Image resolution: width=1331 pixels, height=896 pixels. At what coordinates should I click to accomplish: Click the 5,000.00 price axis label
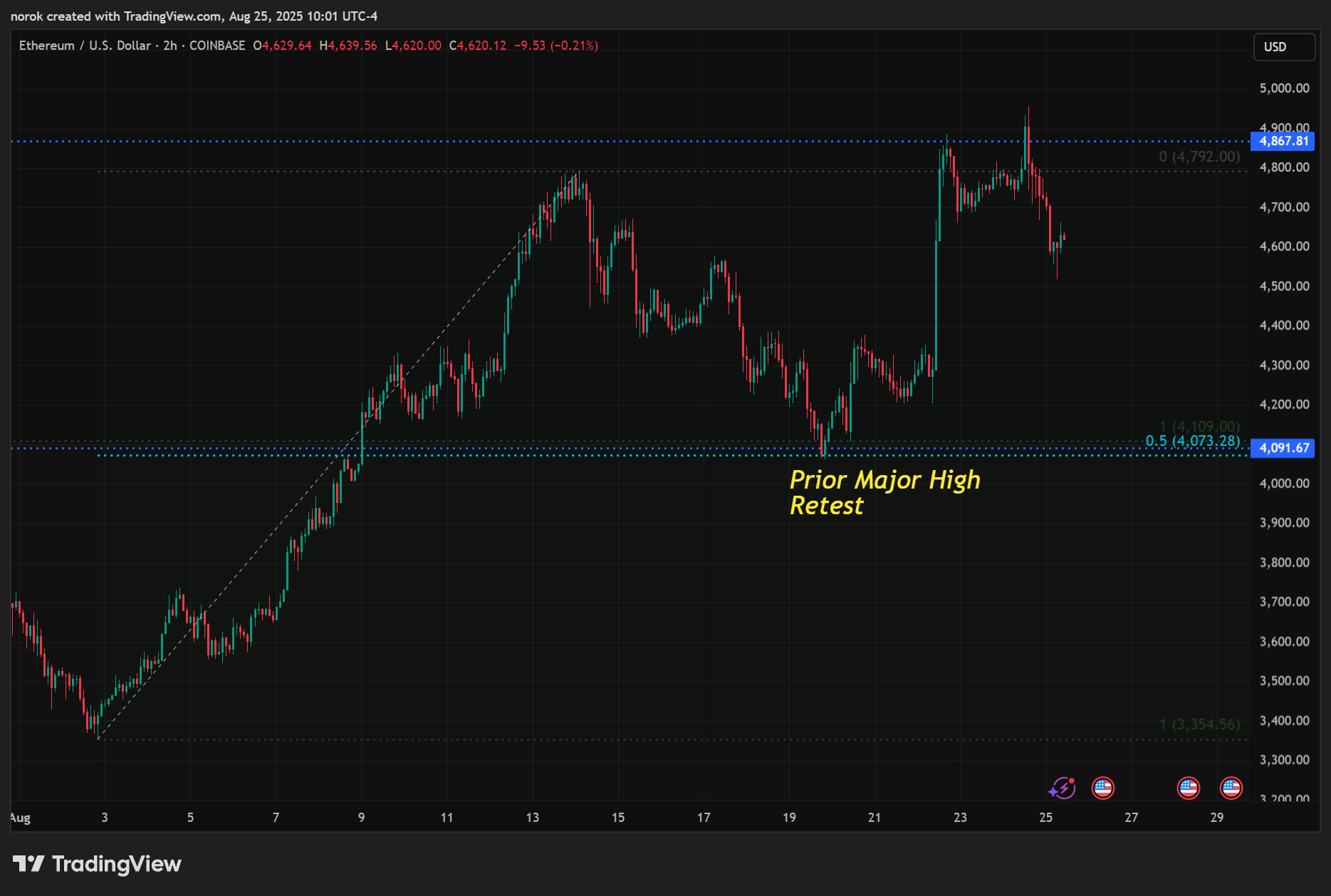point(1284,88)
